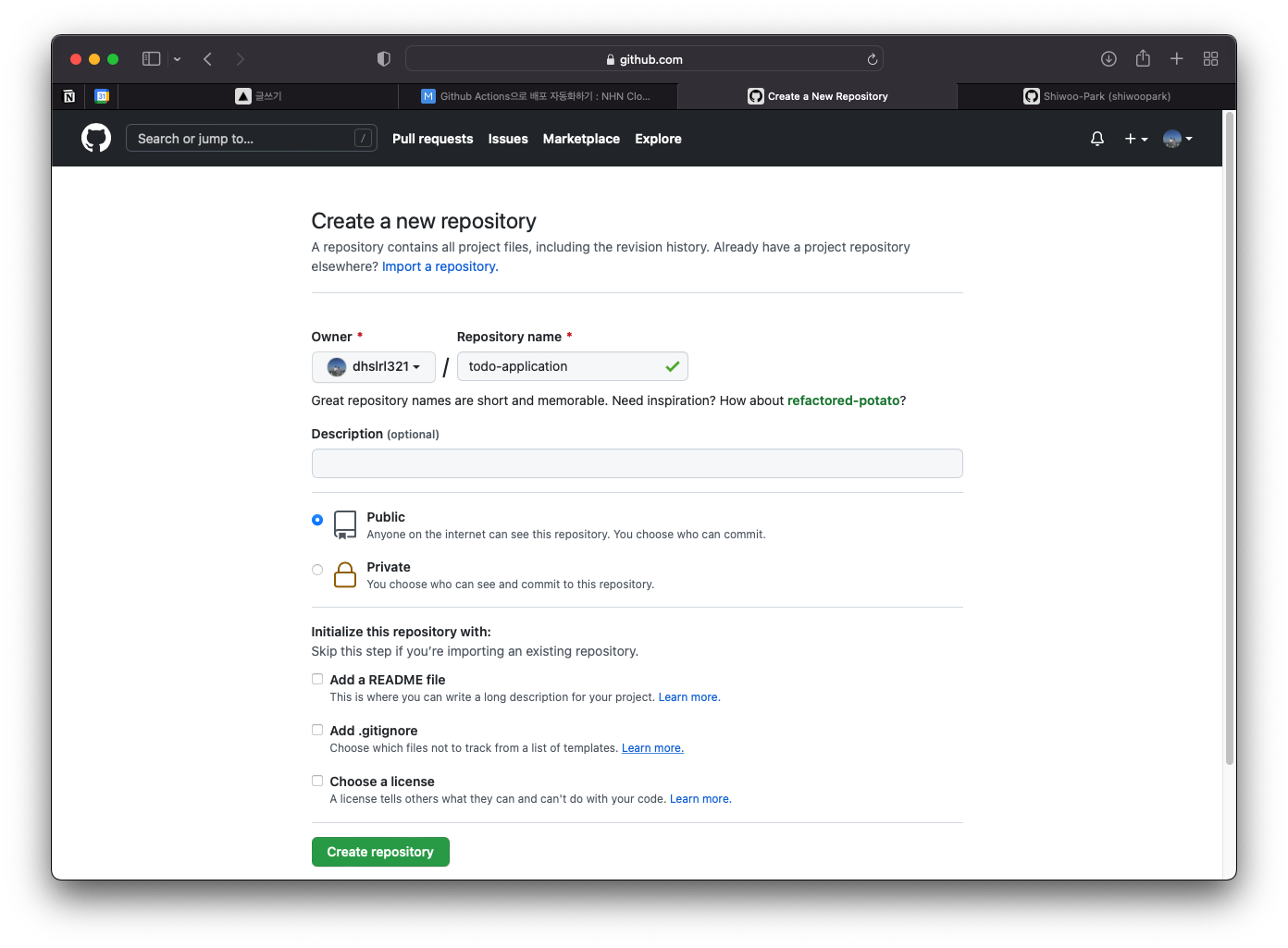Switch to the Shiwoo-Park tab
This screenshot has width=1288, height=948.
pyautogui.click(x=1096, y=96)
